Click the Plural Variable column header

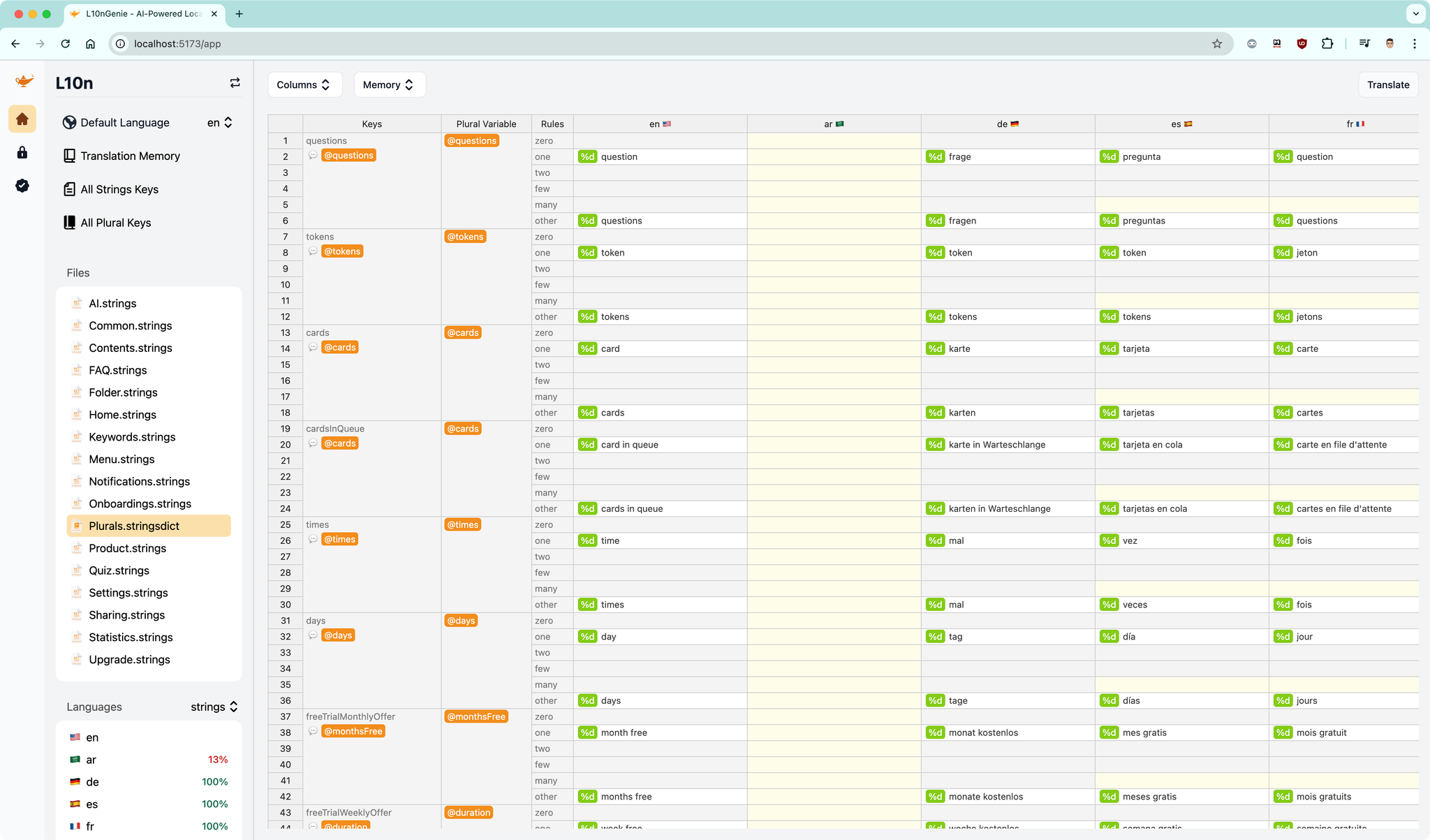point(486,124)
